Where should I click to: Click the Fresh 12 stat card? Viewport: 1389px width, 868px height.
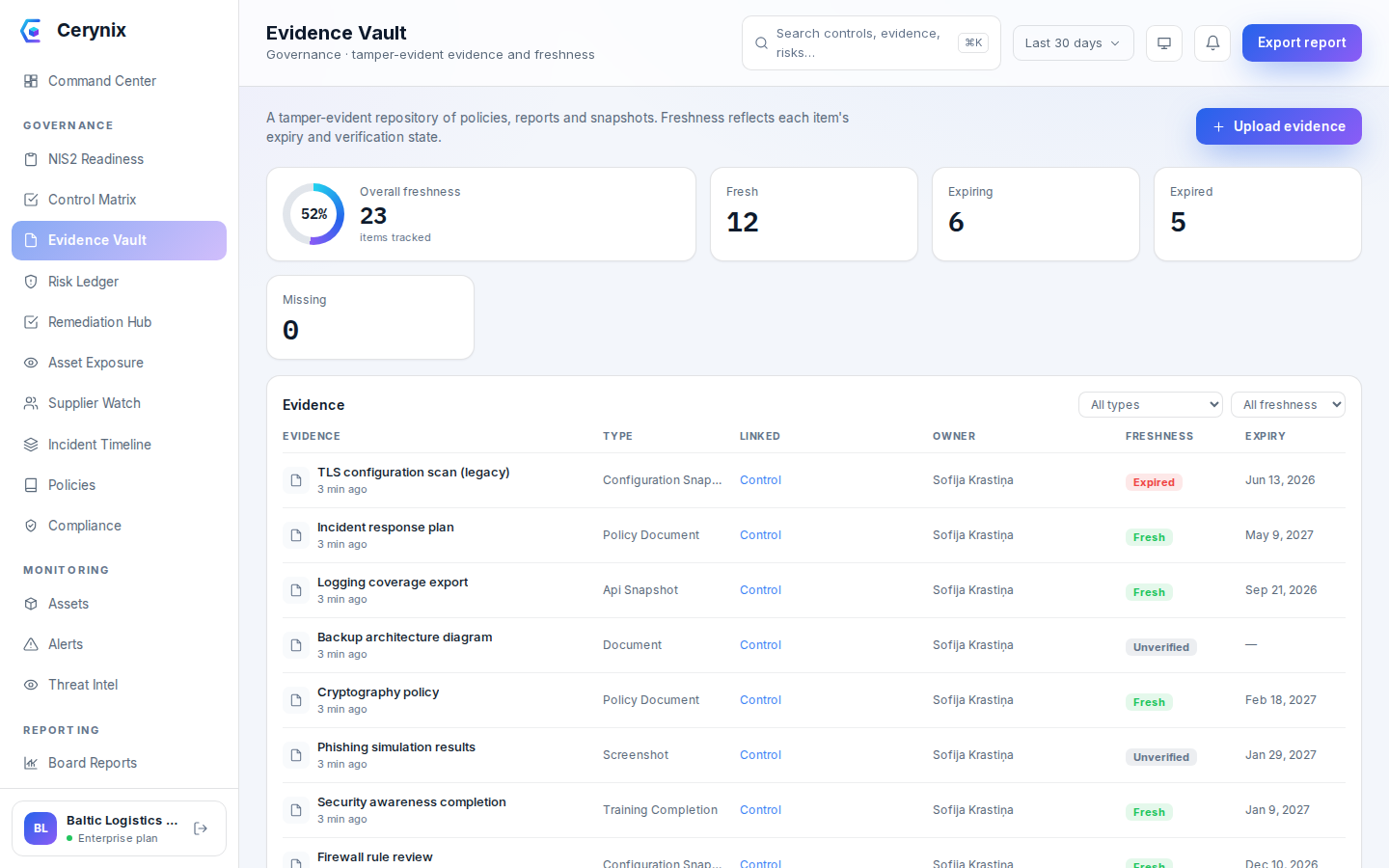[814, 214]
